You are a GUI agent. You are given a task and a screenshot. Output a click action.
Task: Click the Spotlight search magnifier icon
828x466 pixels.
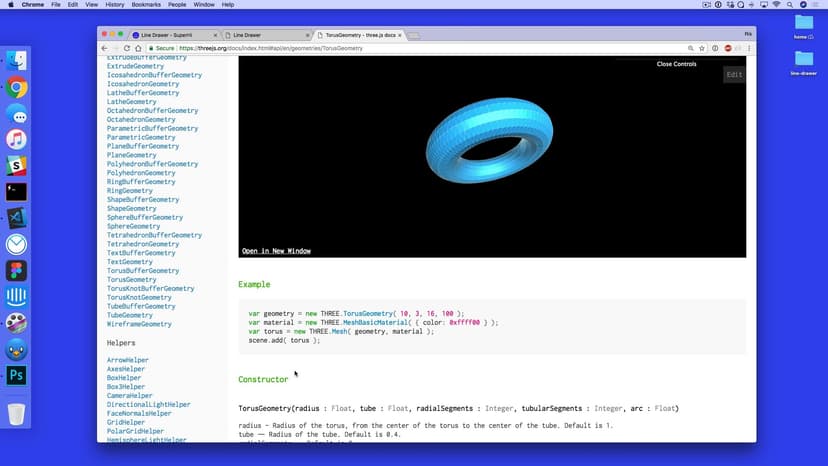click(787, 5)
